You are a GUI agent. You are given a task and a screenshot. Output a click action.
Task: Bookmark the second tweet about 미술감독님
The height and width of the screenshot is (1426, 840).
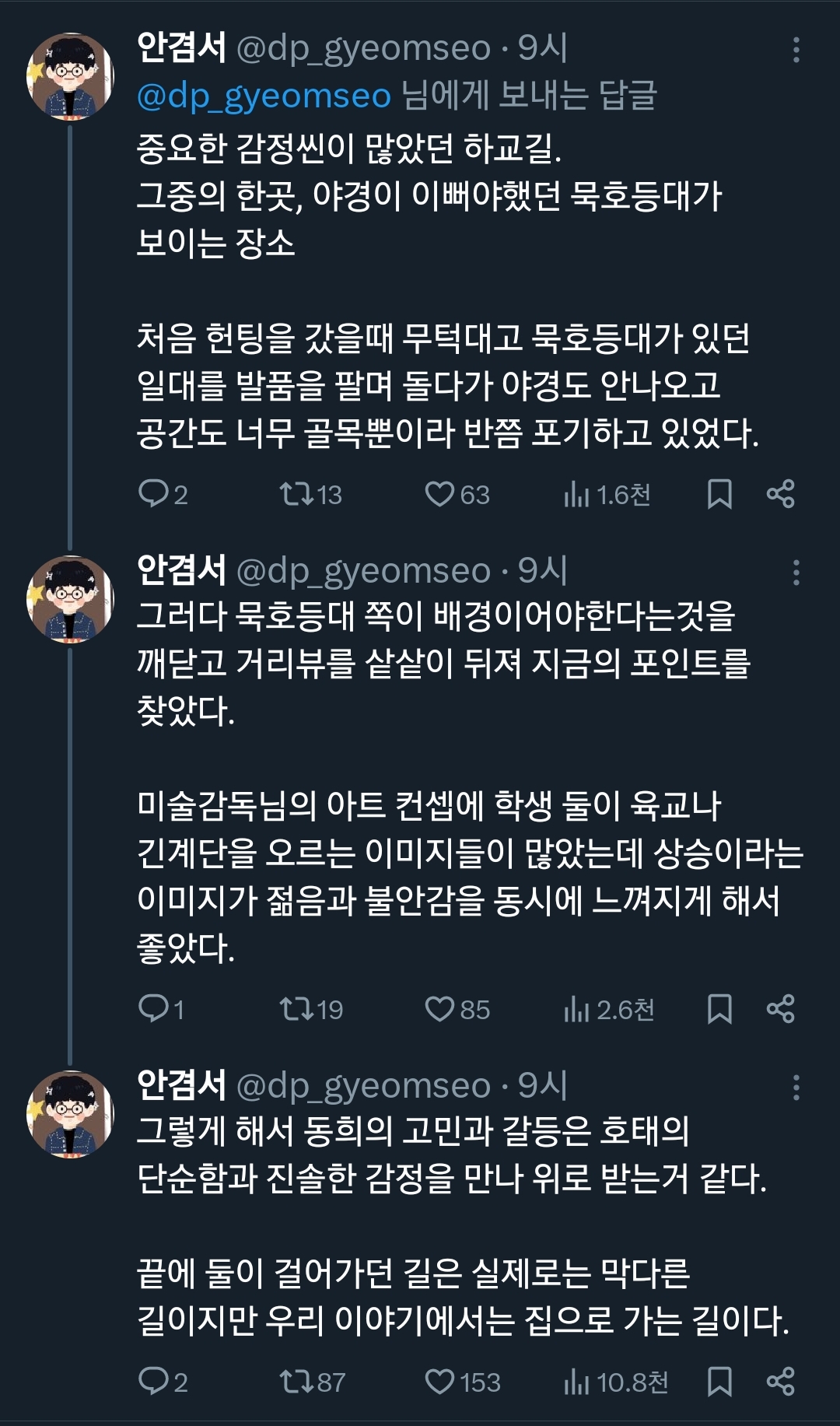(719, 1009)
